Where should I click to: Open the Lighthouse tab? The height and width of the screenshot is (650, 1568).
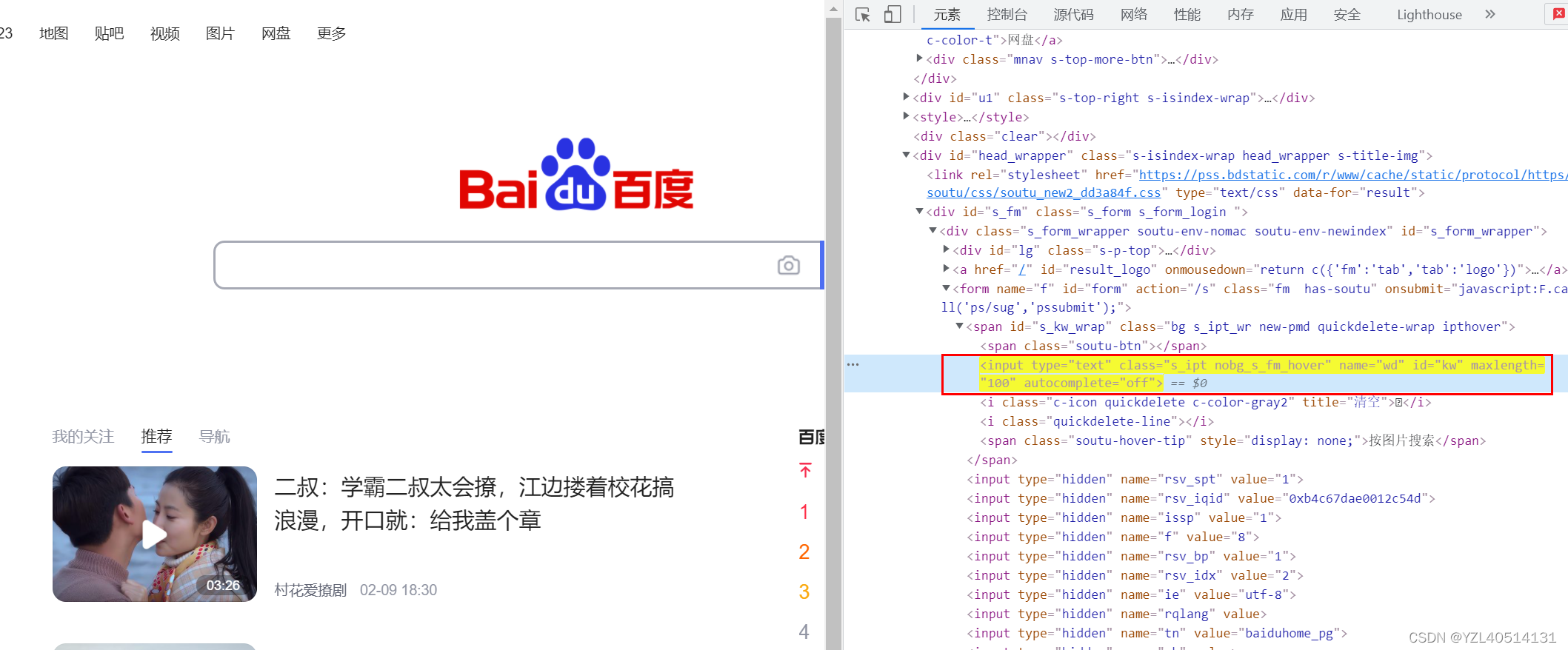click(x=1429, y=15)
